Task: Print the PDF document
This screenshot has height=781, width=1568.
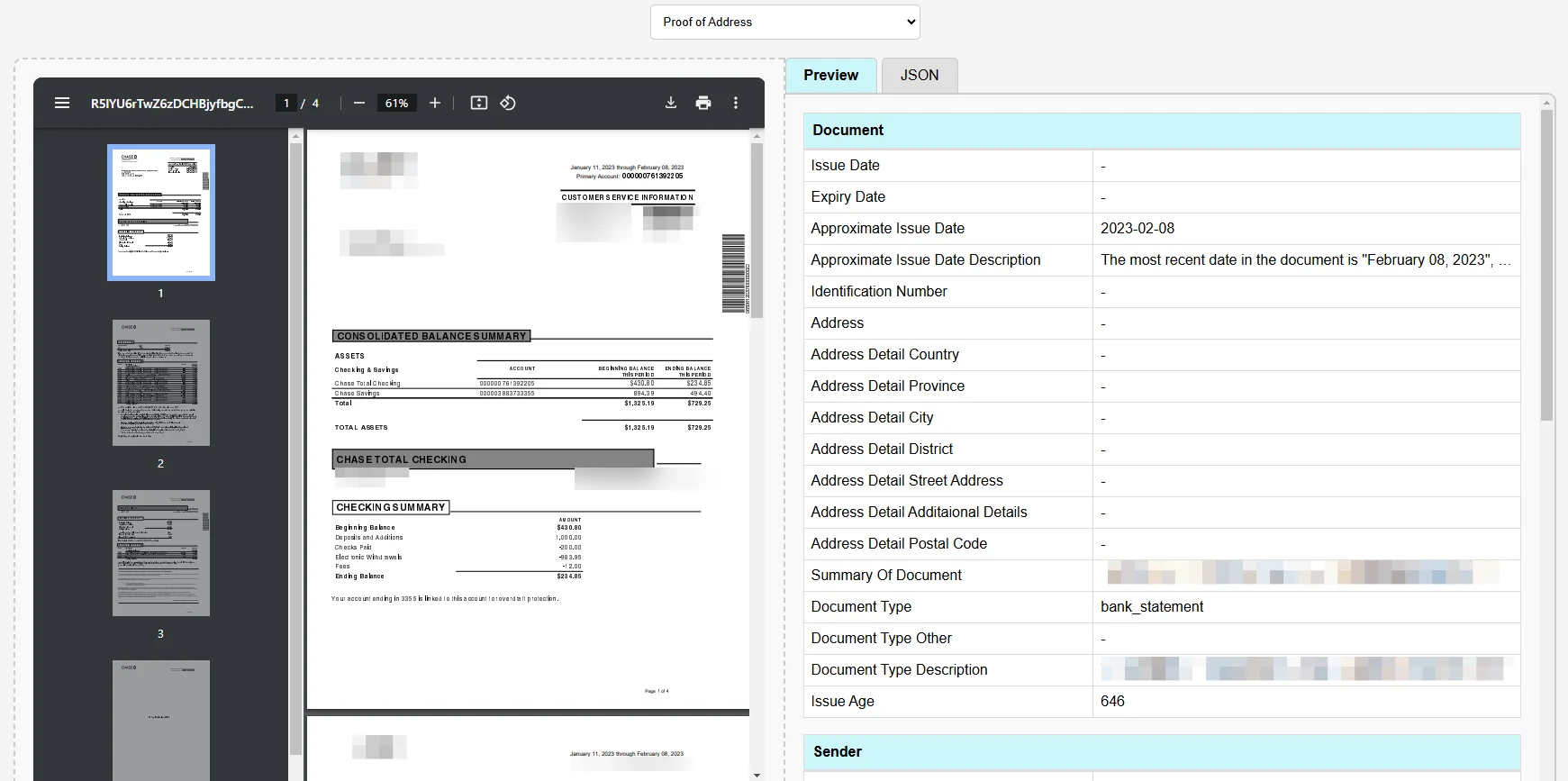Action: pyautogui.click(x=703, y=103)
